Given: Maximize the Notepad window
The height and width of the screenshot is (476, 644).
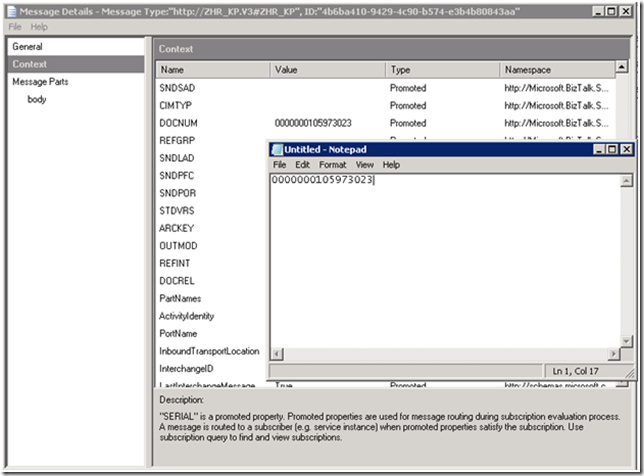Looking at the screenshot, I should coord(611,149).
